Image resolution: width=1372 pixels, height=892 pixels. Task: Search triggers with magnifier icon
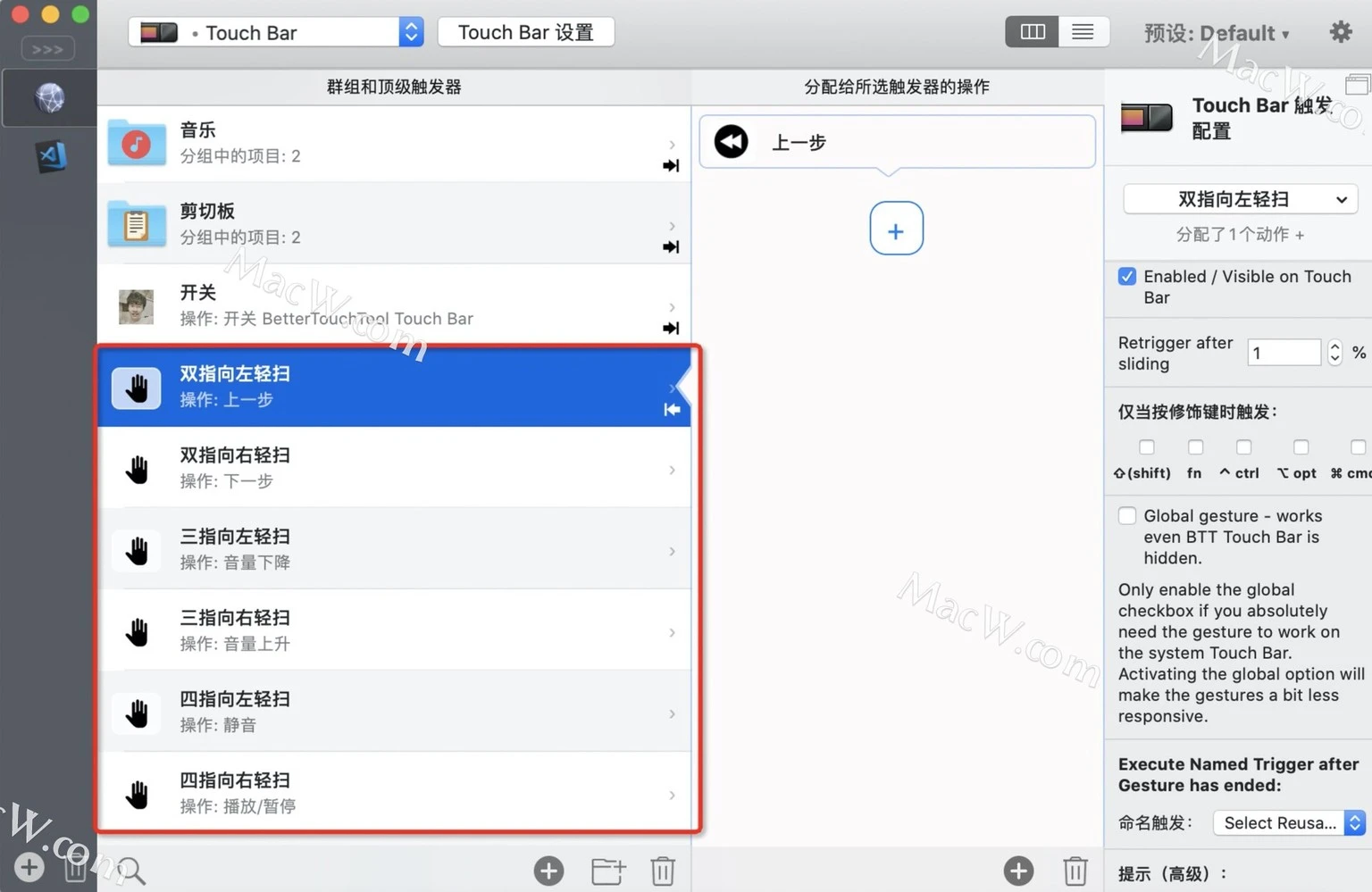point(130,870)
